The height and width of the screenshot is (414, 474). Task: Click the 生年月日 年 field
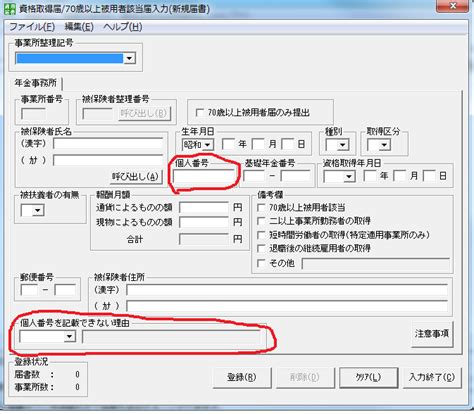click(x=229, y=144)
